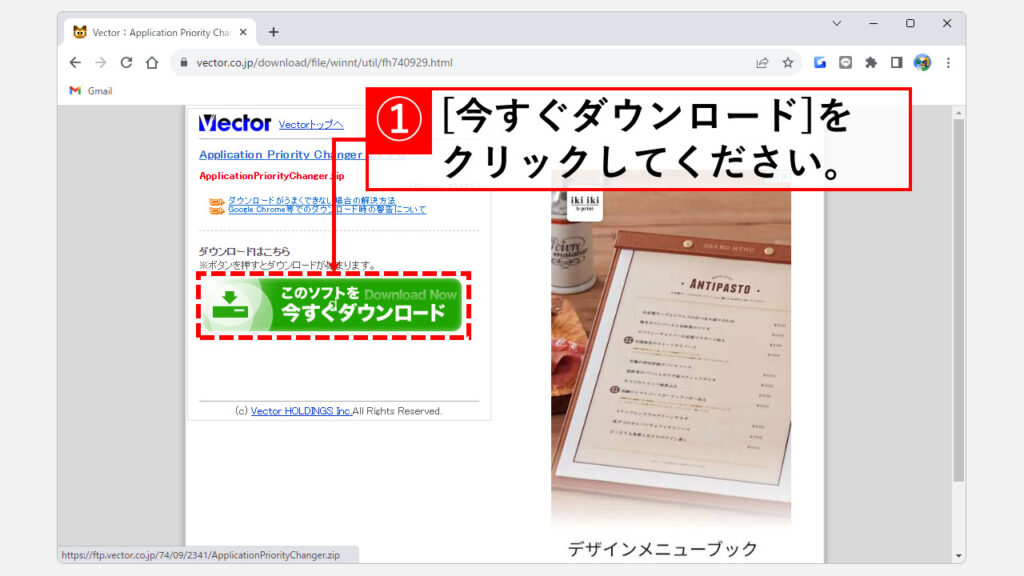1024x576 pixels.
Task: Maximize the Chrome window
Action: pyautogui.click(x=910, y=24)
